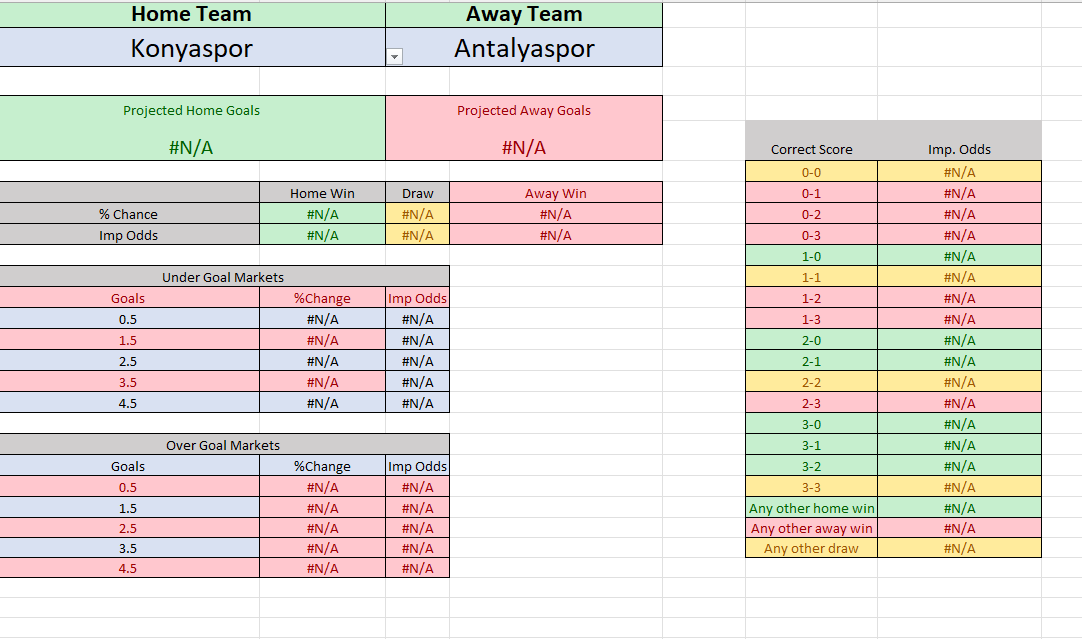Select the 3-3 correct score cell
The width and height of the screenshot is (1082, 639).
click(x=811, y=487)
